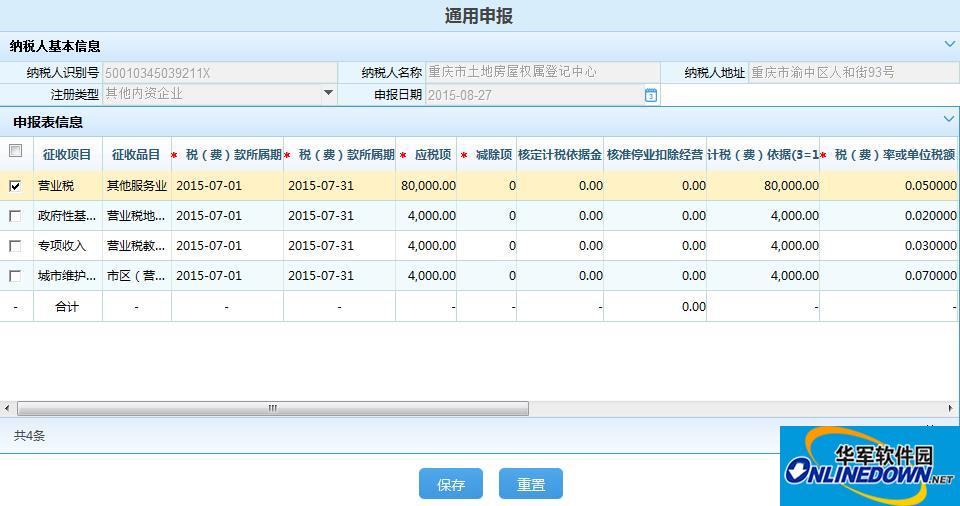Click the 纳税人识别号 input field
This screenshot has width=960, height=506.
coord(220,73)
